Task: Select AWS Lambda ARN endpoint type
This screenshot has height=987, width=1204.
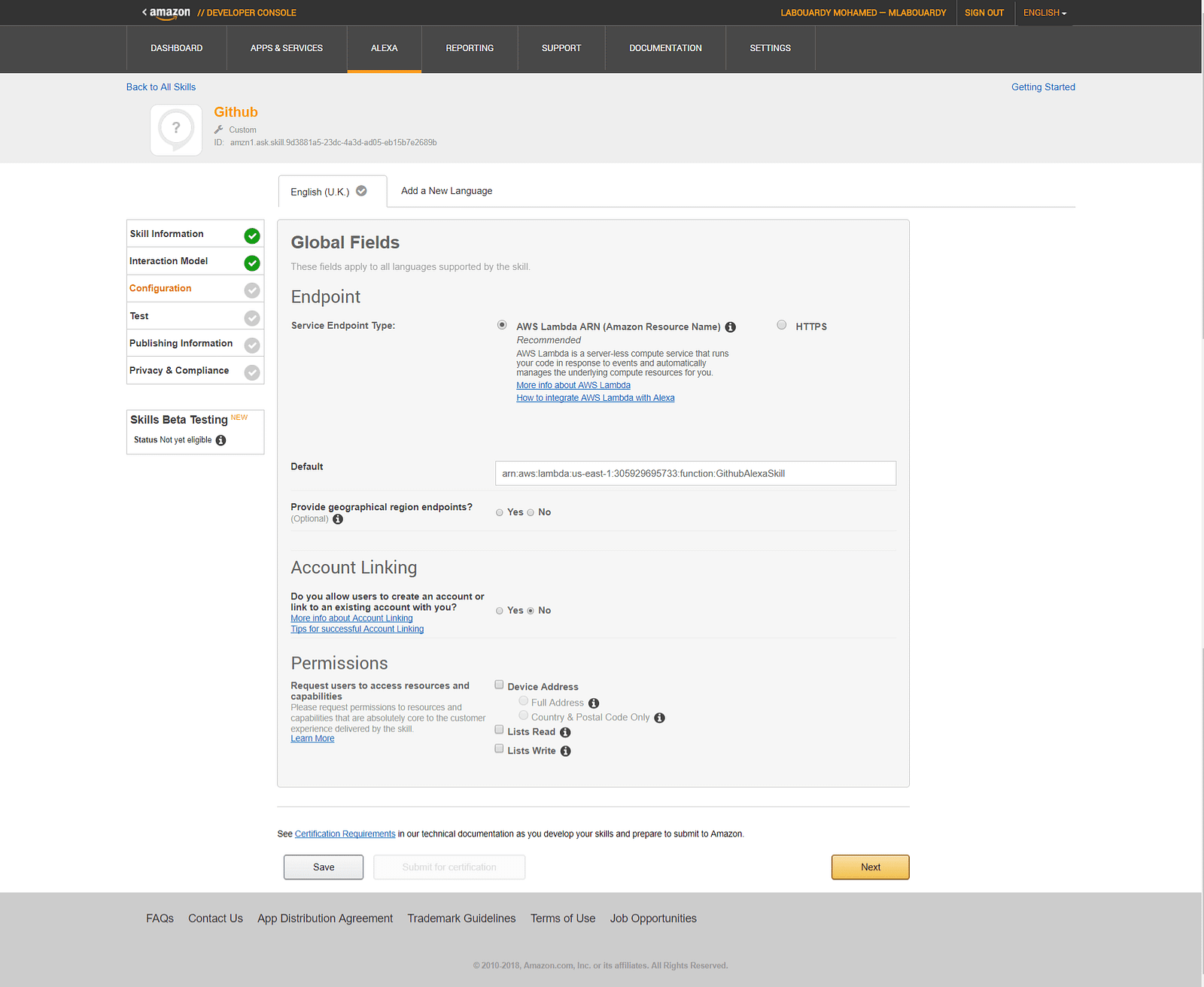Action: tap(502, 325)
